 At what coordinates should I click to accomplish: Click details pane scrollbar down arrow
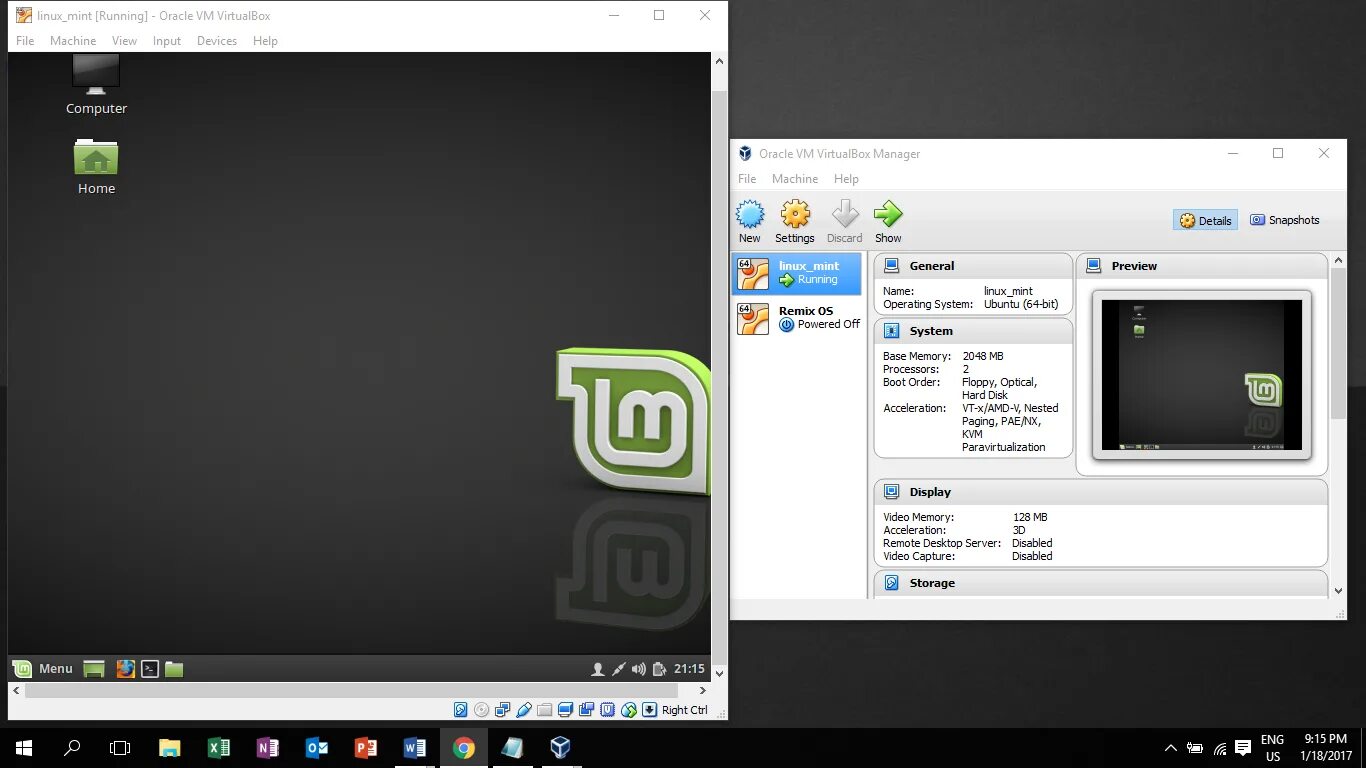point(1339,591)
